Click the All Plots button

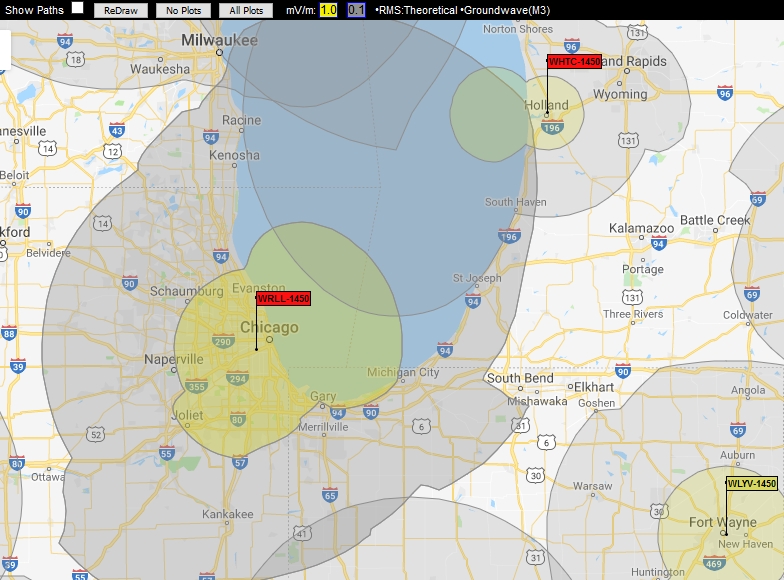pyautogui.click(x=246, y=10)
